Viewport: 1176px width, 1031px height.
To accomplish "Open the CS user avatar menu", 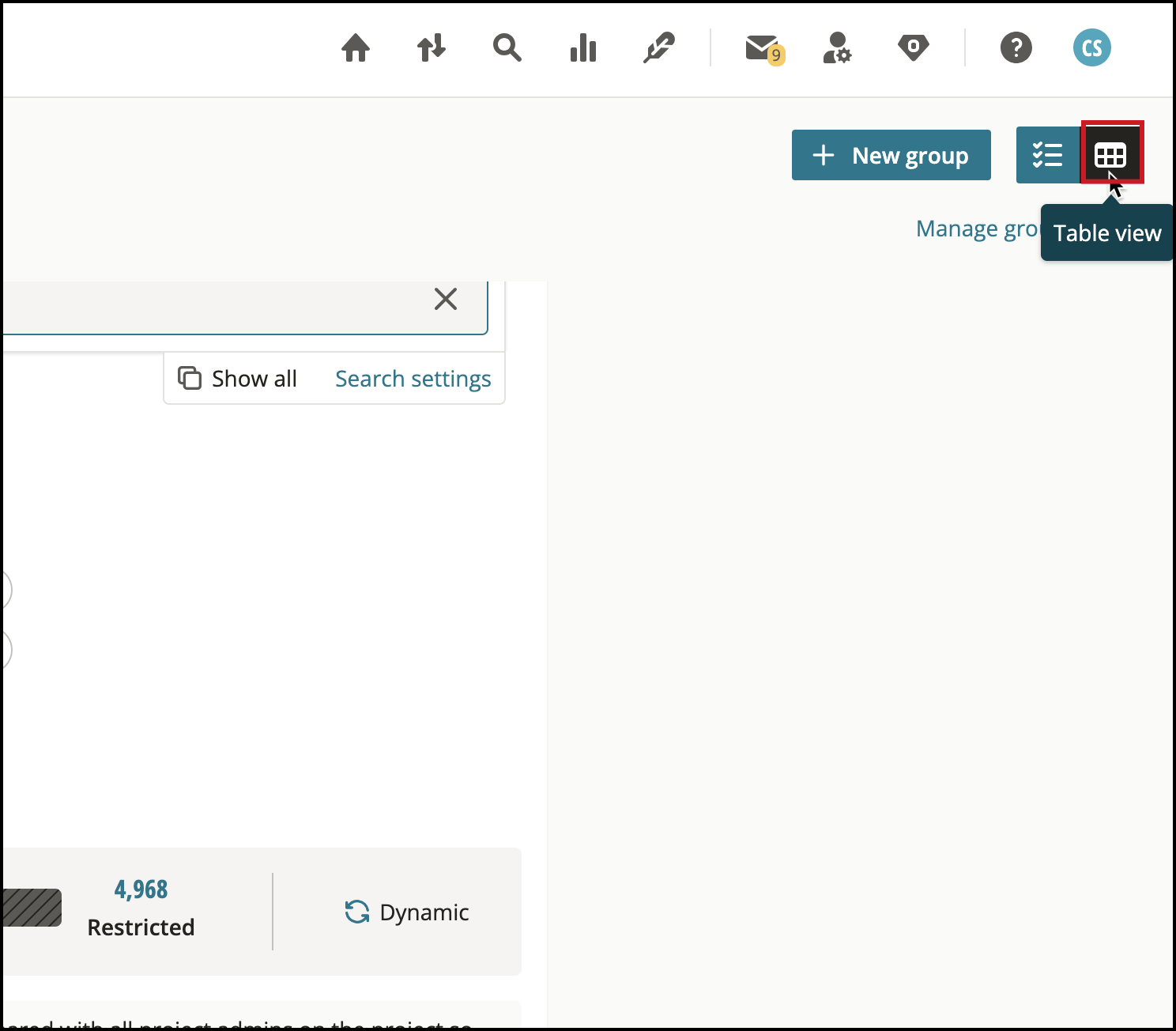I will click(1092, 48).
